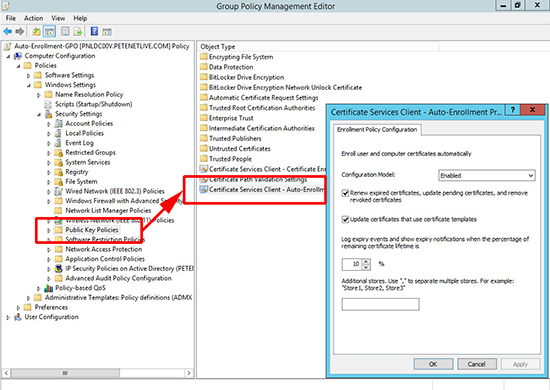The height and width of the screenshot is (390, 550).
Task: Select Trusted Root Certification Authorities item
Action: (x=262, y=108)
